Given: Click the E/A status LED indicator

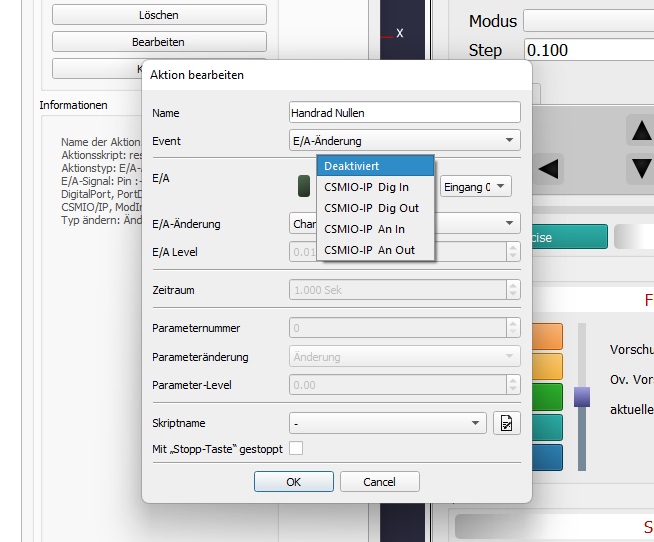Looking at the screenshot, I should point(304,186).
